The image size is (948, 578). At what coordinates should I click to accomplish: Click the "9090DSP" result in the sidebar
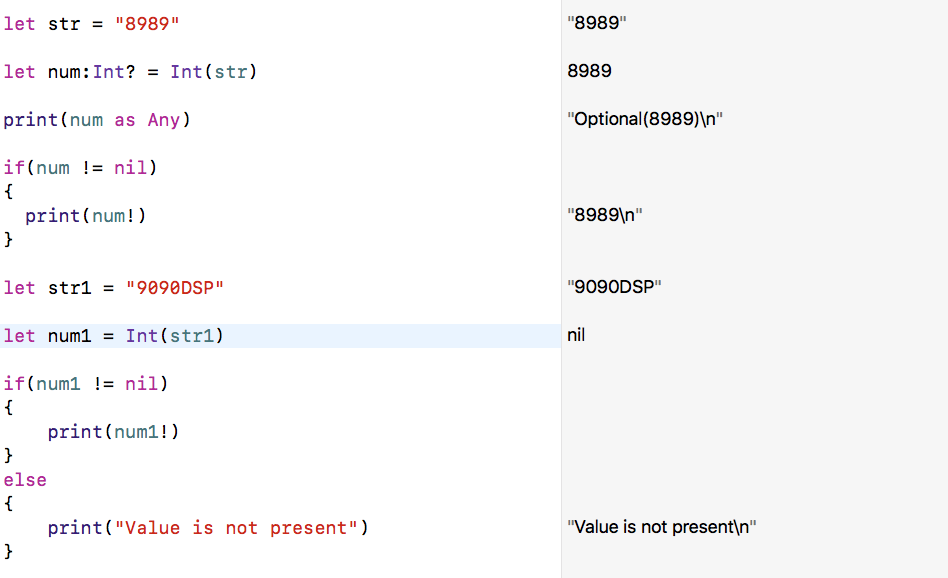pos(614,287)
